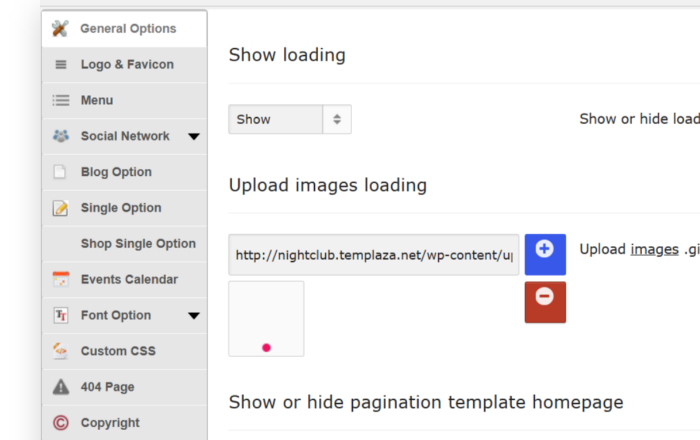Screen dimensions: 700x440
Task: Click the Custom CSS code icon
Action: click(60, 351)
